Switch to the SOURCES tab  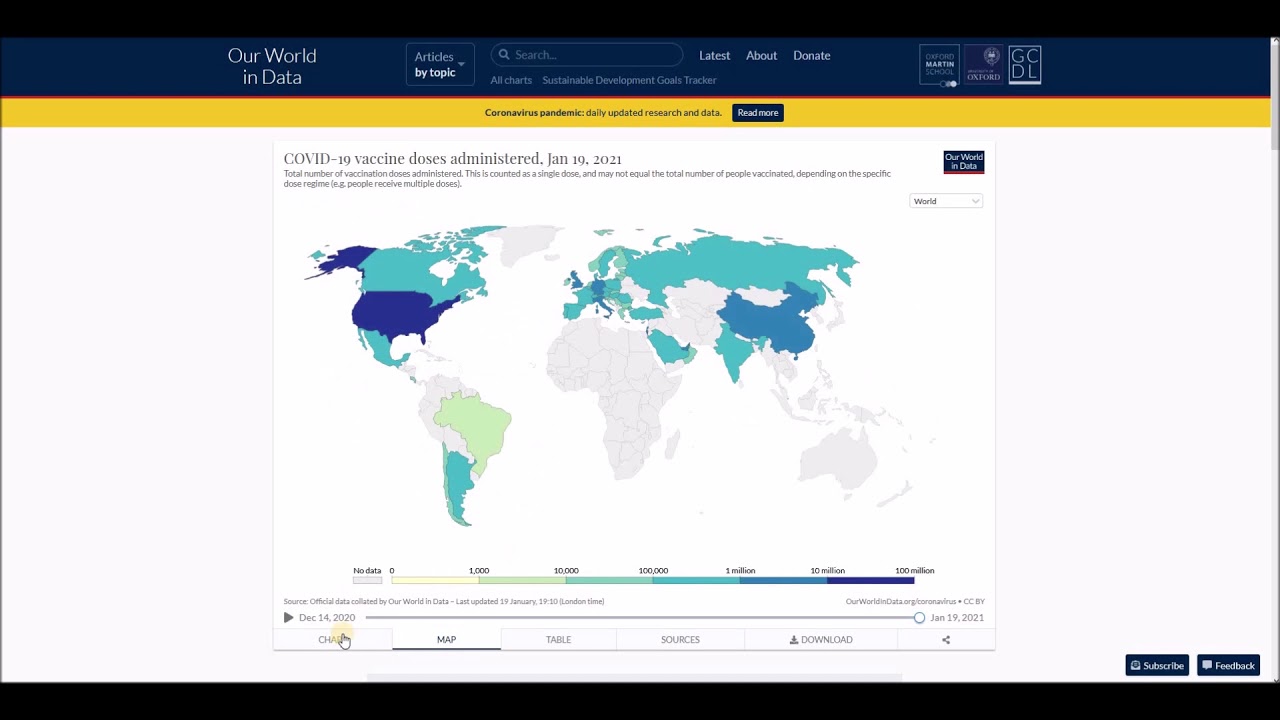680,640
